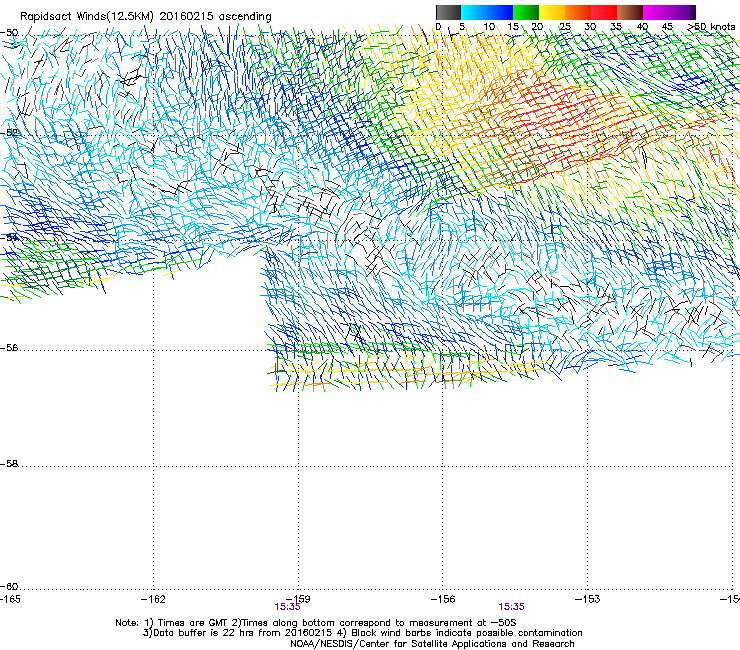Click the -58 latitude label
740x650 pixels.
pyautogui.click(x=9, y=464)
